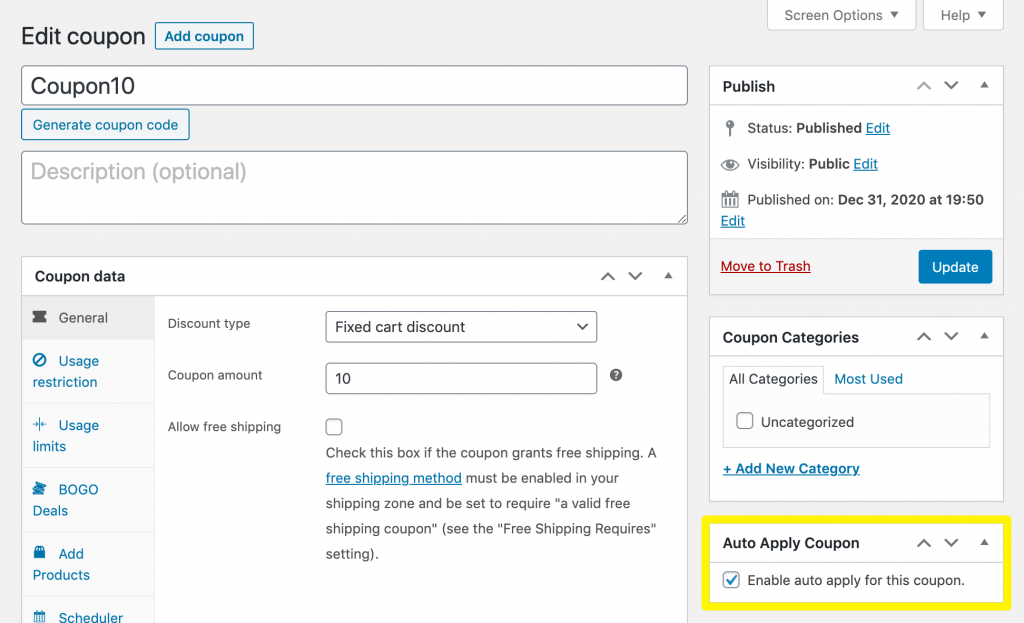1024x623 pixels.
Task: Edit the Public visibility
Action: tap(865, 164)
